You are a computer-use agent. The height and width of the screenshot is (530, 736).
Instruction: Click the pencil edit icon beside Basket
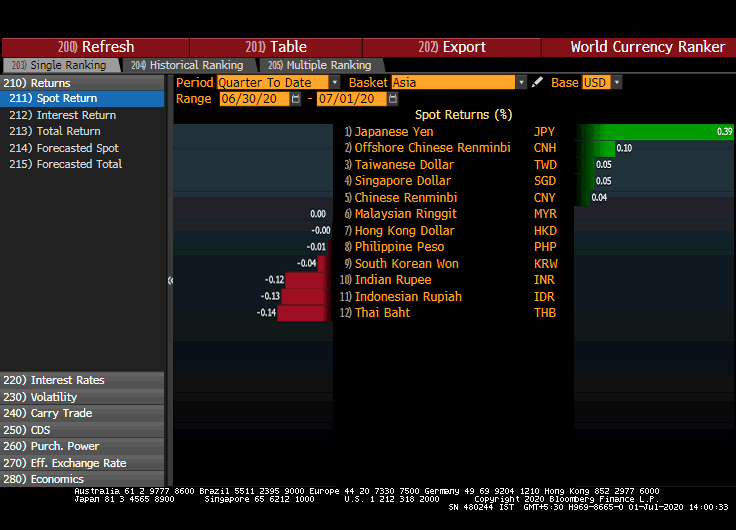point(538,83)
